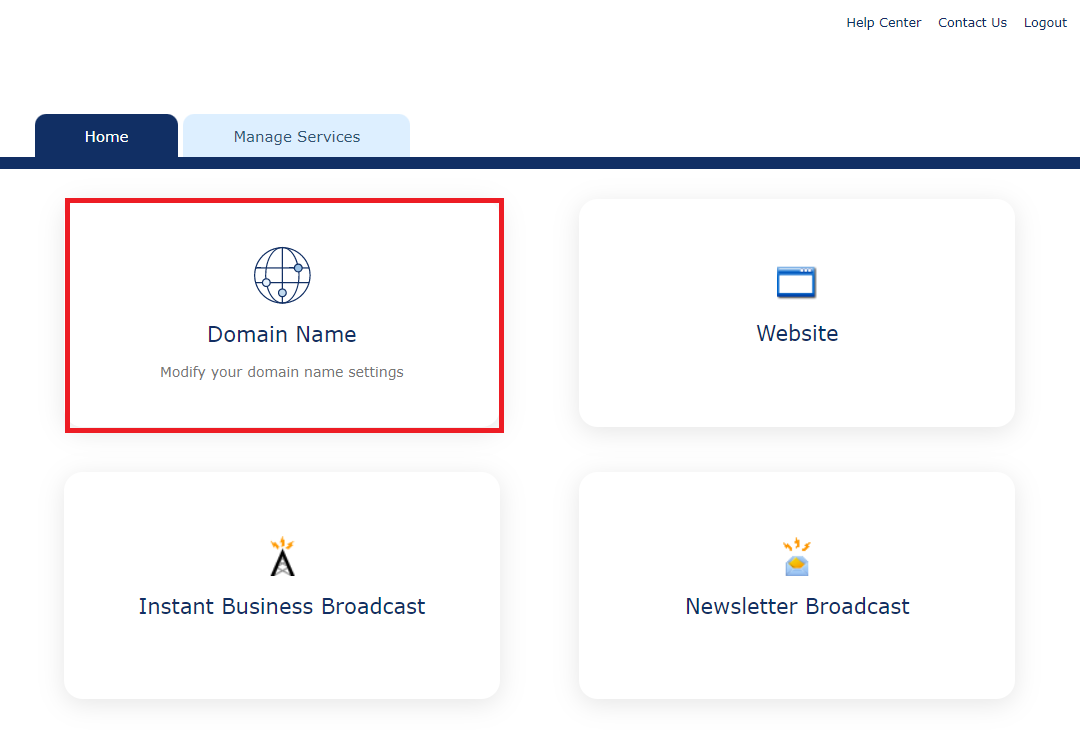Viewport: 1082px width, 731px height.
Task: Log out of the account
Action: pos(1045,22)
